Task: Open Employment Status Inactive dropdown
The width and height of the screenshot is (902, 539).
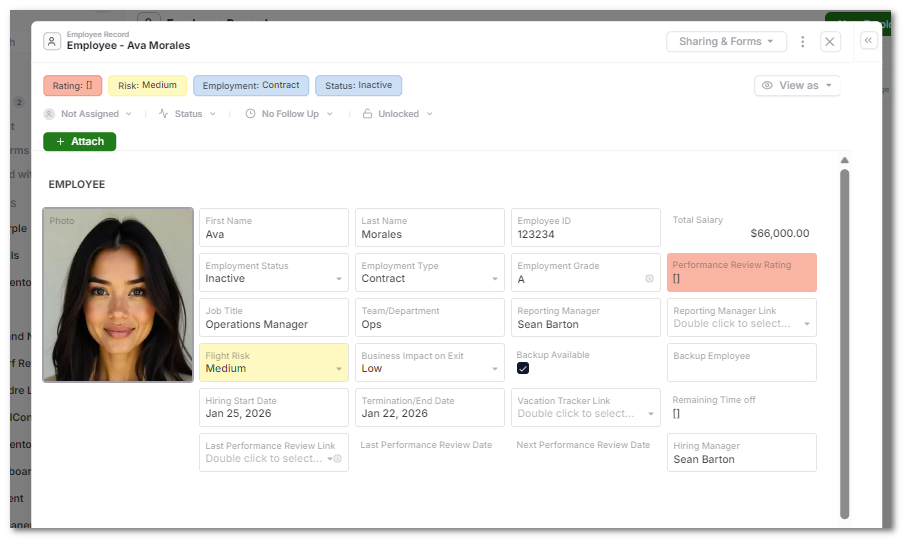Action: click(x=339, y=279)
